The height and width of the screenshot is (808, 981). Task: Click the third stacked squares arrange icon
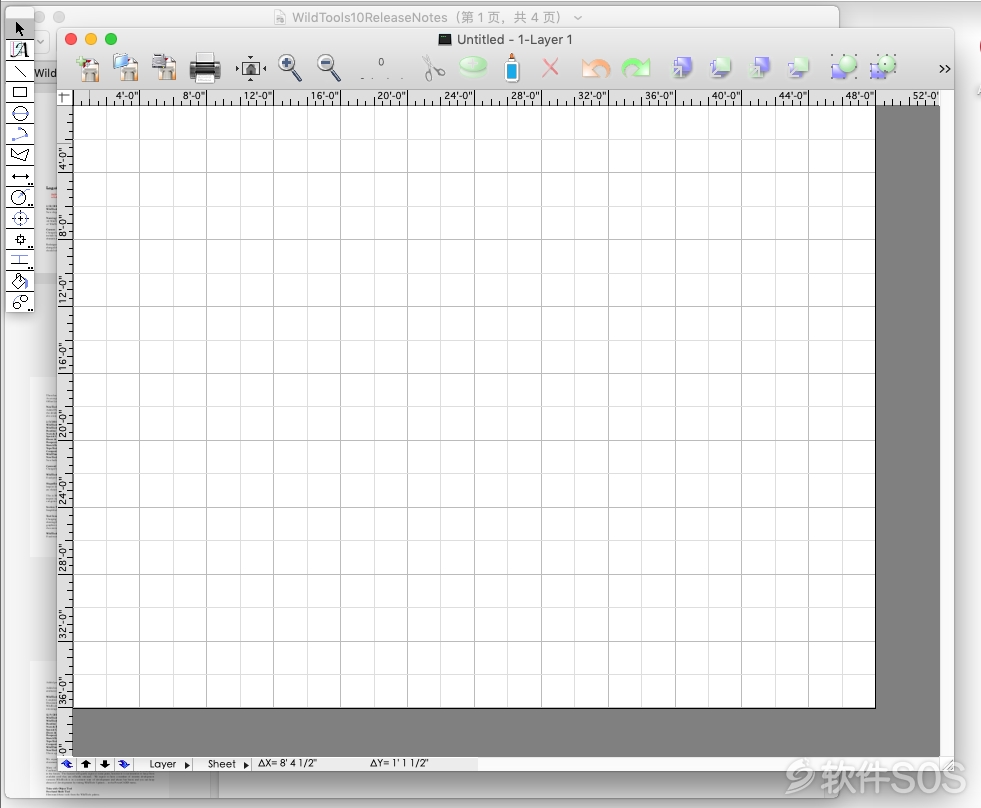(759, 67)
